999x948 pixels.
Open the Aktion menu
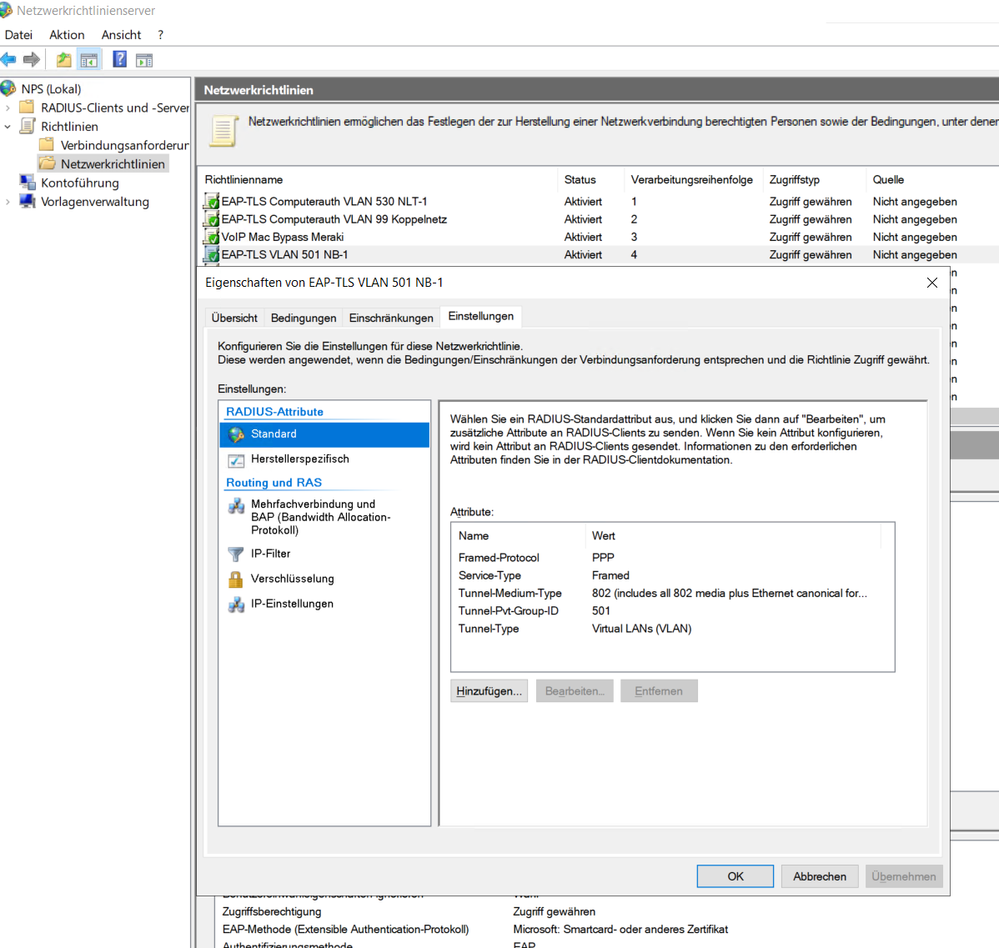tap(67, 35)
